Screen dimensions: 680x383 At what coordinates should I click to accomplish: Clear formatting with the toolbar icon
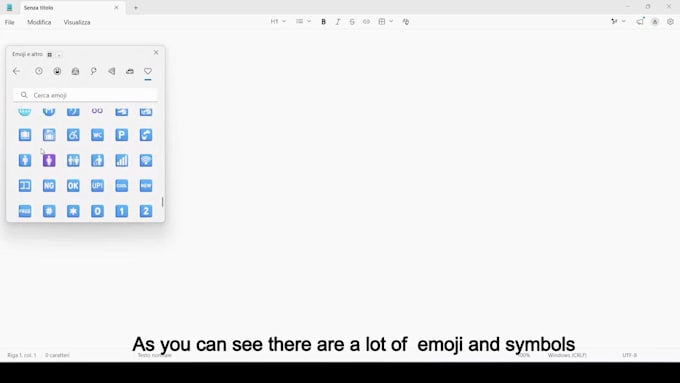(x=405, y=22)
